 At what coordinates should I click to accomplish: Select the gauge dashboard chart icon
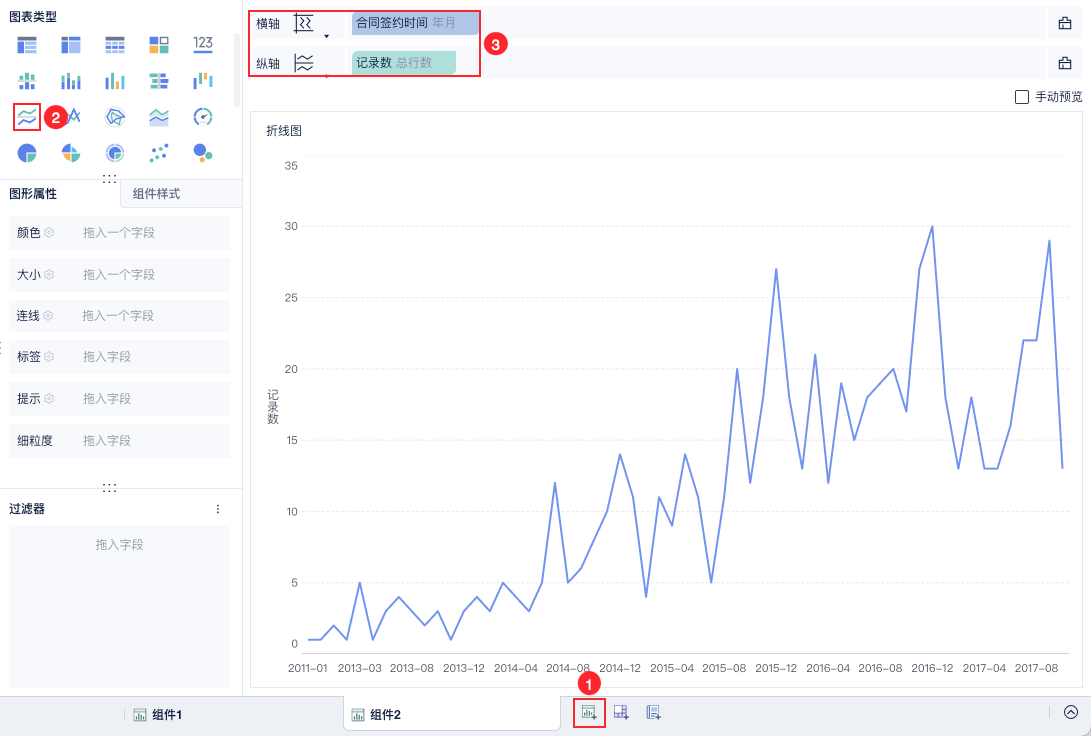pos(203,117)
